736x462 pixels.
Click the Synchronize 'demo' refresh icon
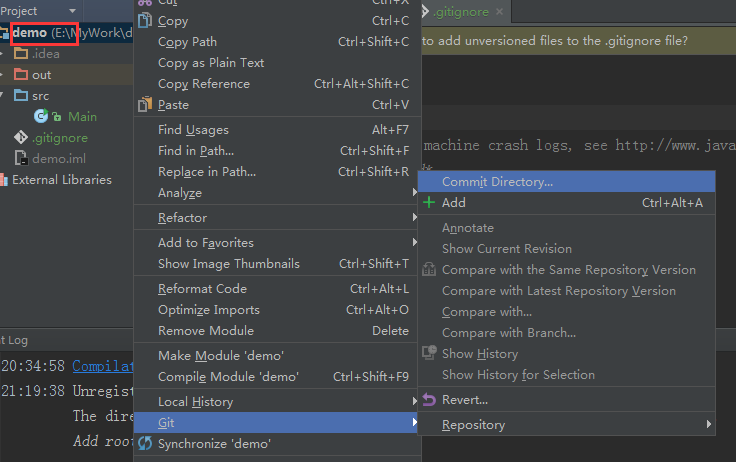144,443
